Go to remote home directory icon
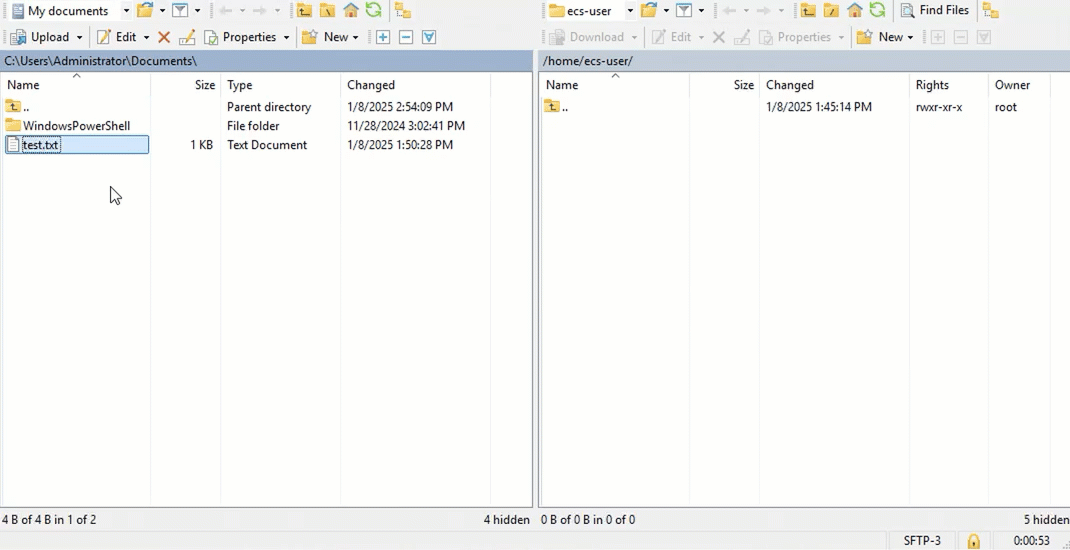1070x550 pixels. pos(855,10)
